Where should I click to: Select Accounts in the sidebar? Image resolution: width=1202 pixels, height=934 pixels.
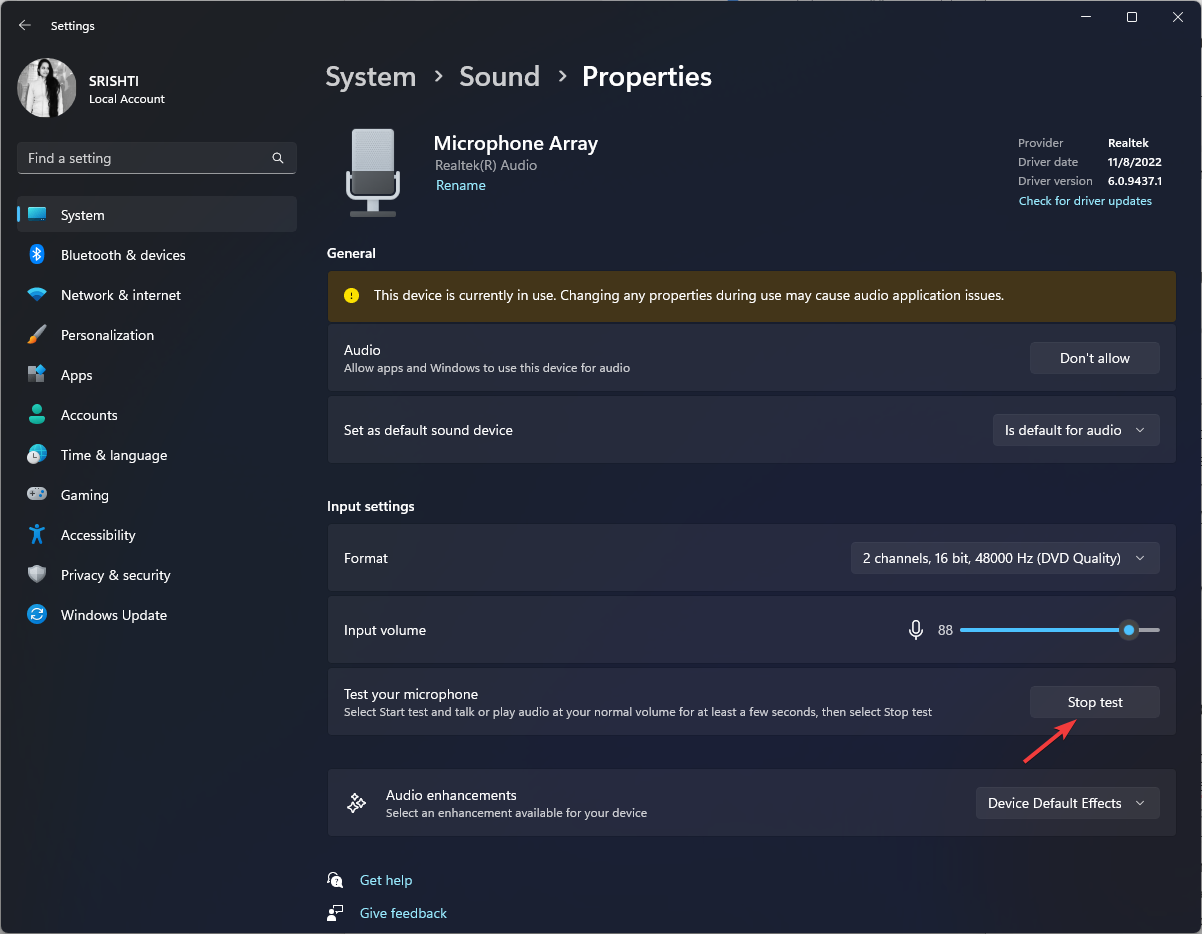[x=157, y=415]
